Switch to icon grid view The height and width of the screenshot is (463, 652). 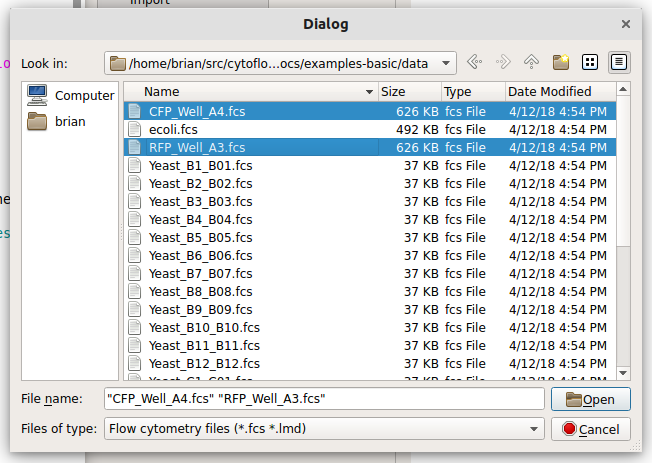[590, 62]
